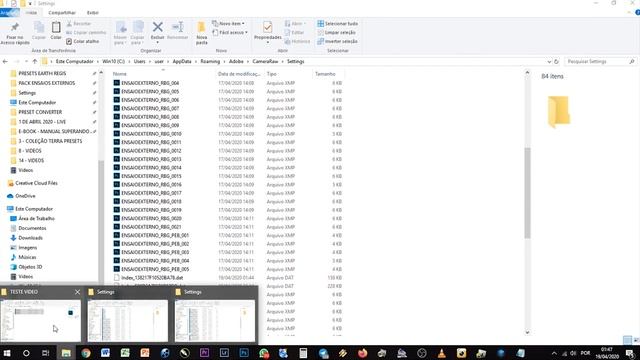
Task: Click Colar atalho in the ribbon
Action: pos(82,41)
